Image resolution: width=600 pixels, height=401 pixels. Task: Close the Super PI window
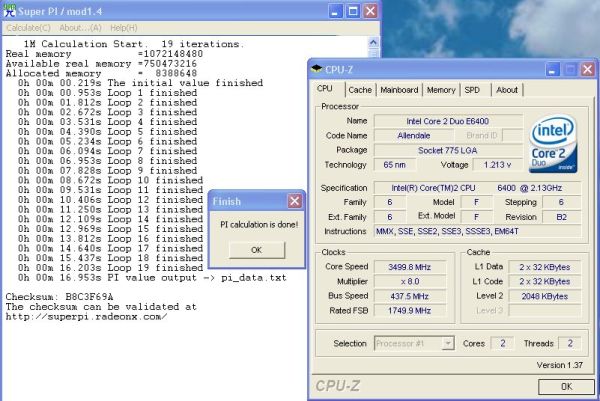[370, 11]
